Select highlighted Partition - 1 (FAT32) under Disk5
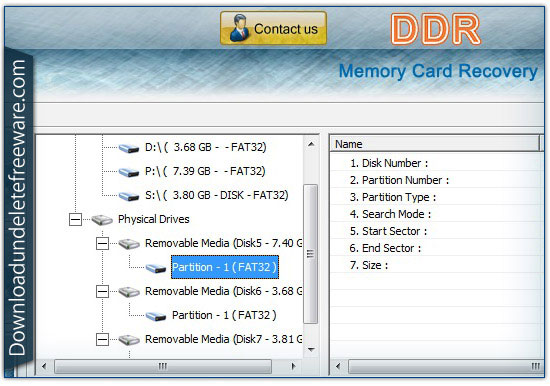This screenshot has height=386, width=550. tap(225, 267)
